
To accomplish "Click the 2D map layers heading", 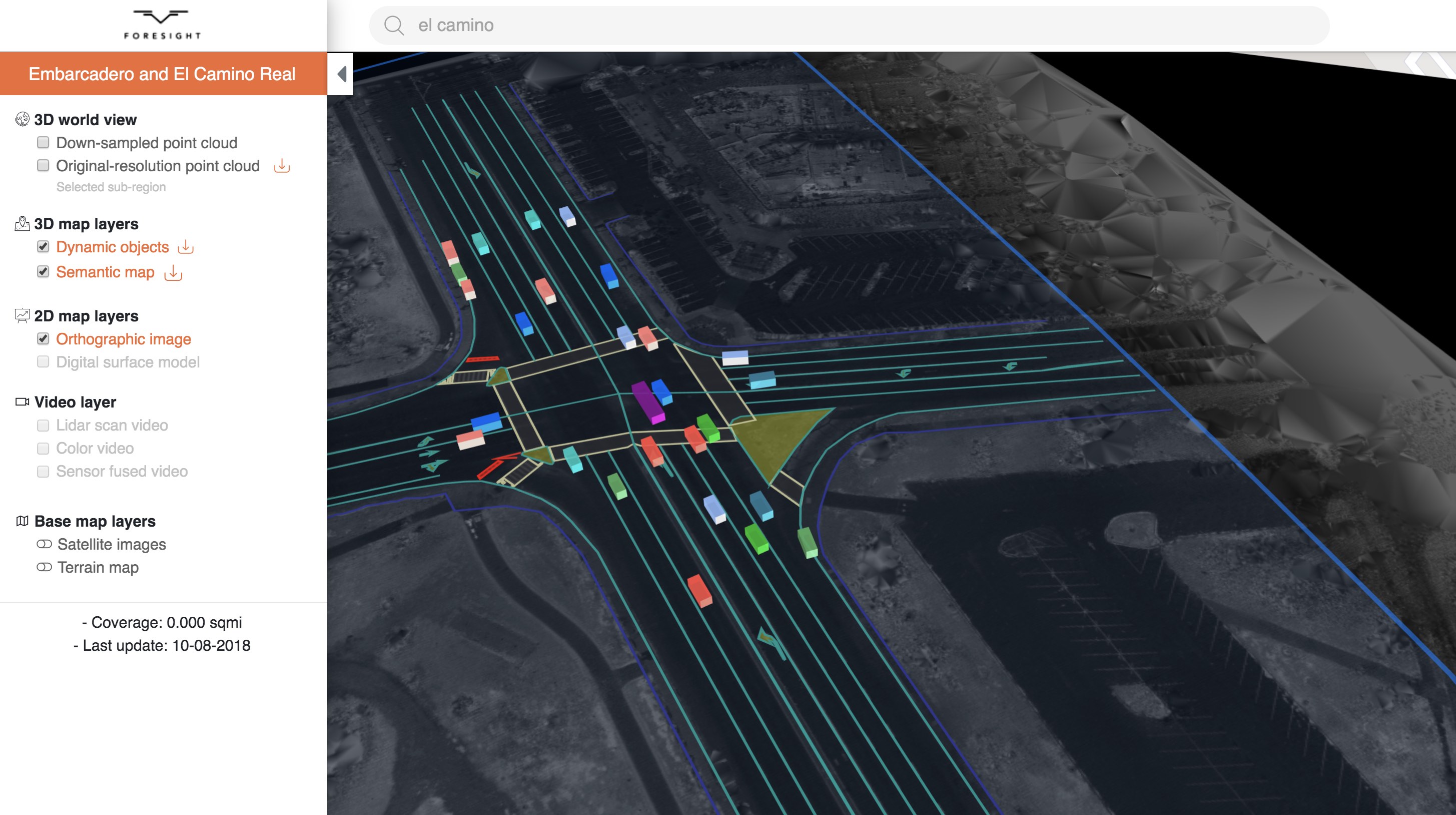I will [86, 316].
